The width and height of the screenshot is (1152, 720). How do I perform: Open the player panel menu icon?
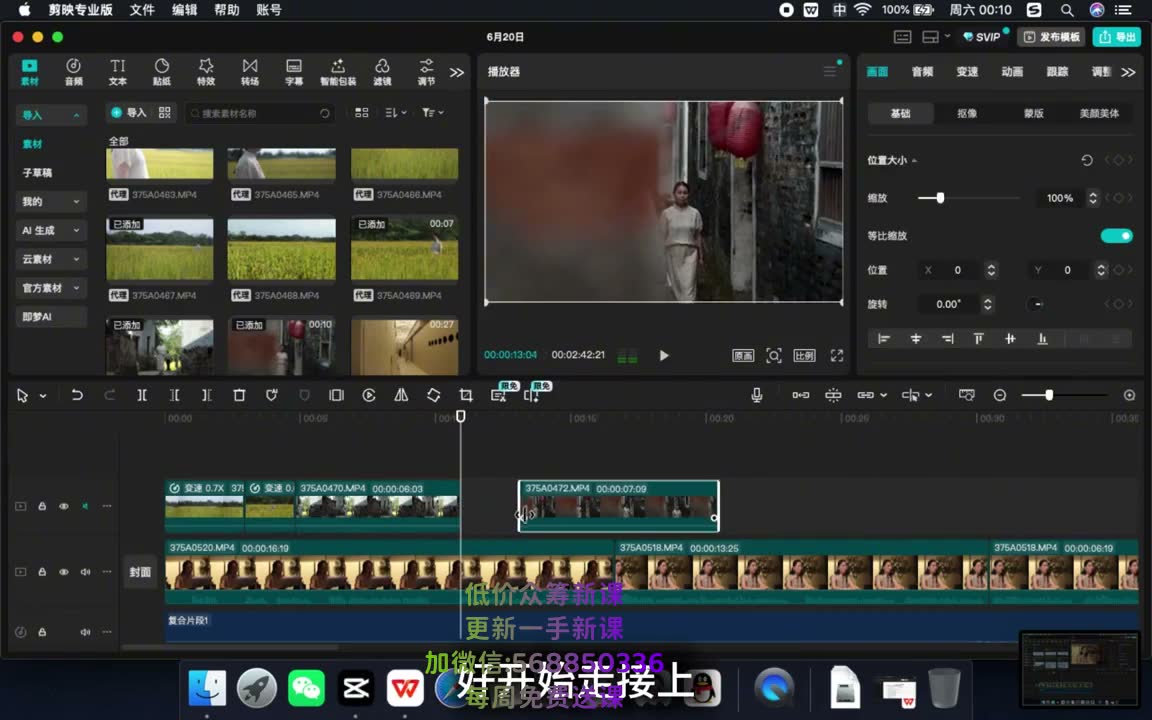pyautogui.click(x=830, y=71)
